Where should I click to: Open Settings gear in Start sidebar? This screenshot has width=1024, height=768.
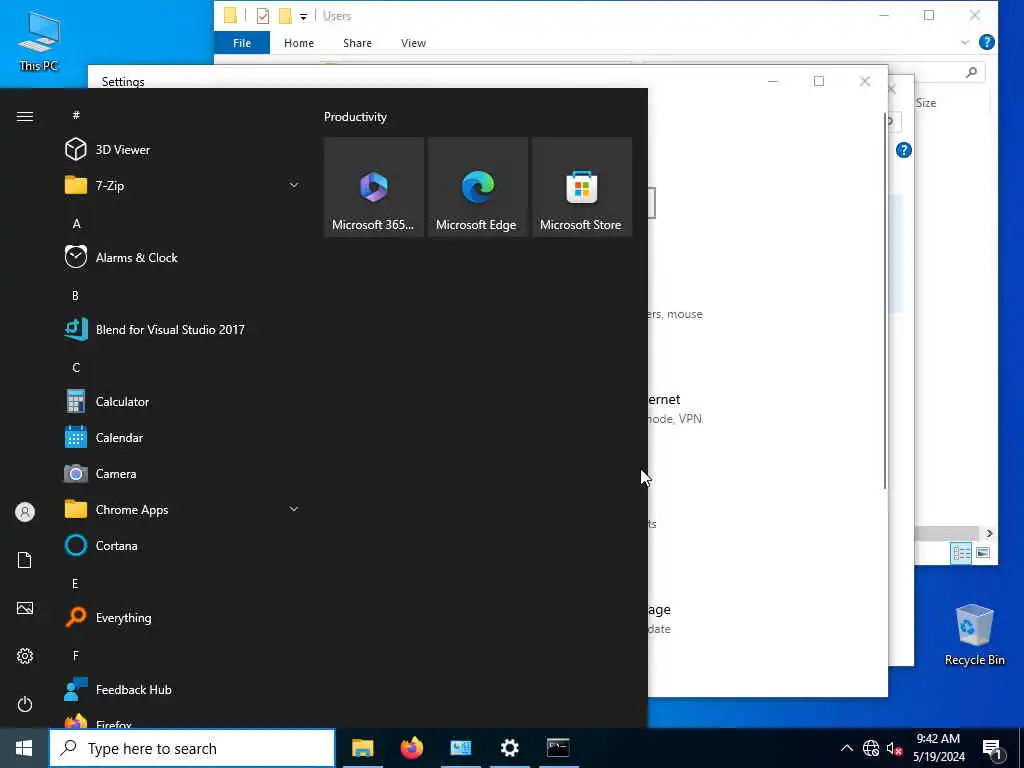click(x=25, y=656)
